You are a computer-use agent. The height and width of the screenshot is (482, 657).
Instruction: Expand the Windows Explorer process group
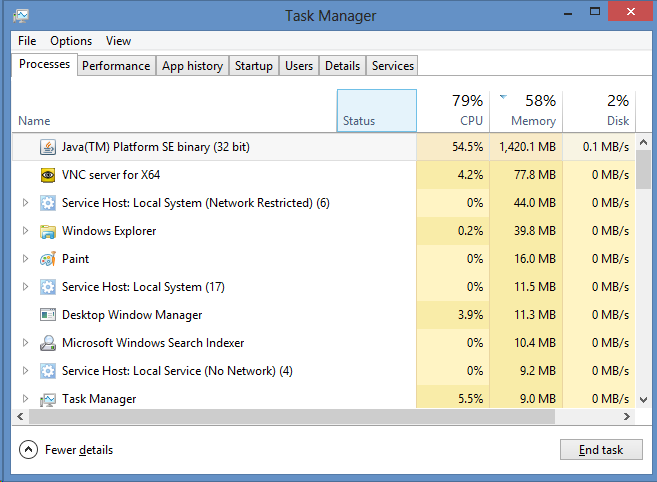pyautogui.click(x=25, y=231)
